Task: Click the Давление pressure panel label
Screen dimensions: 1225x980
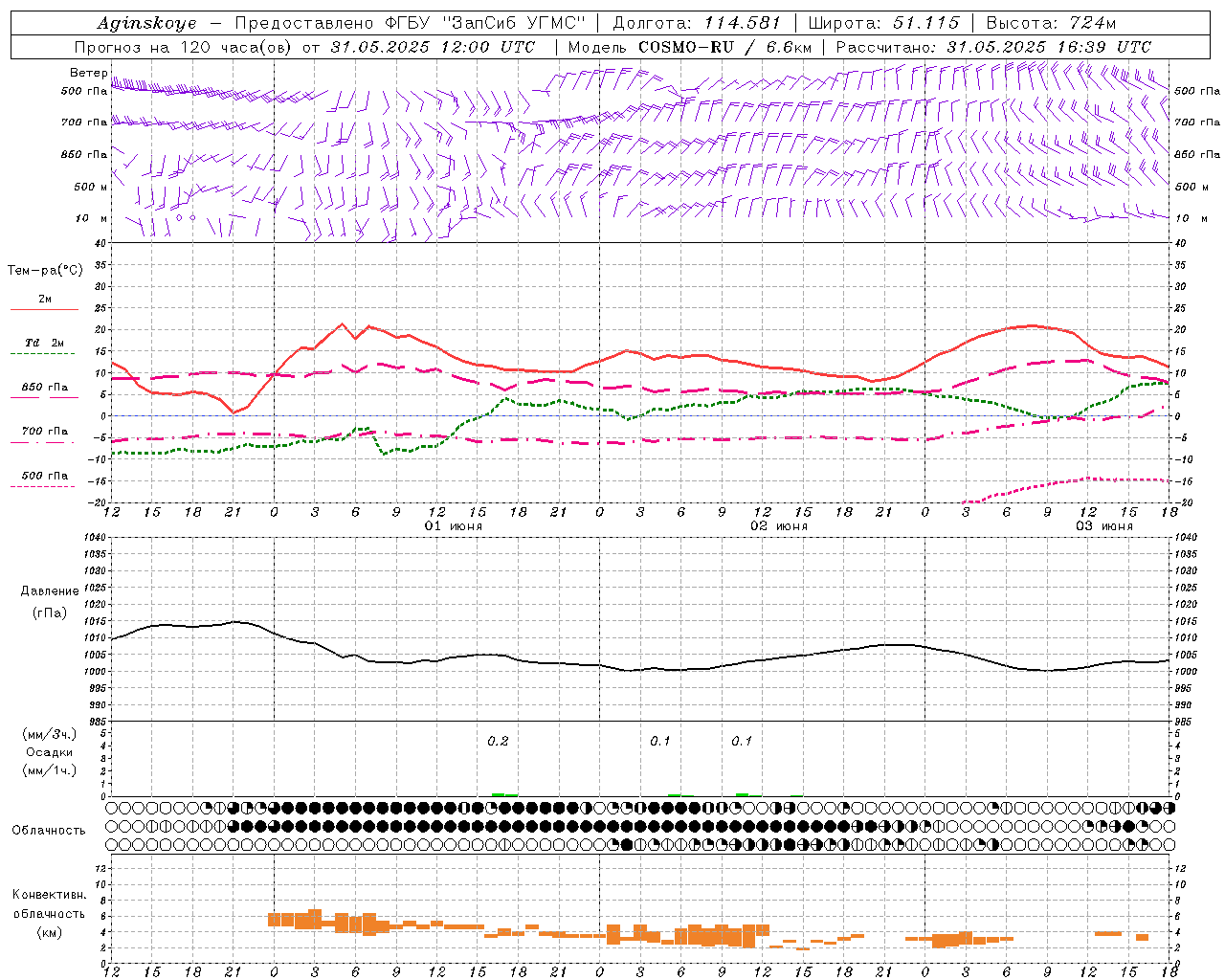Action: [49, 590]
